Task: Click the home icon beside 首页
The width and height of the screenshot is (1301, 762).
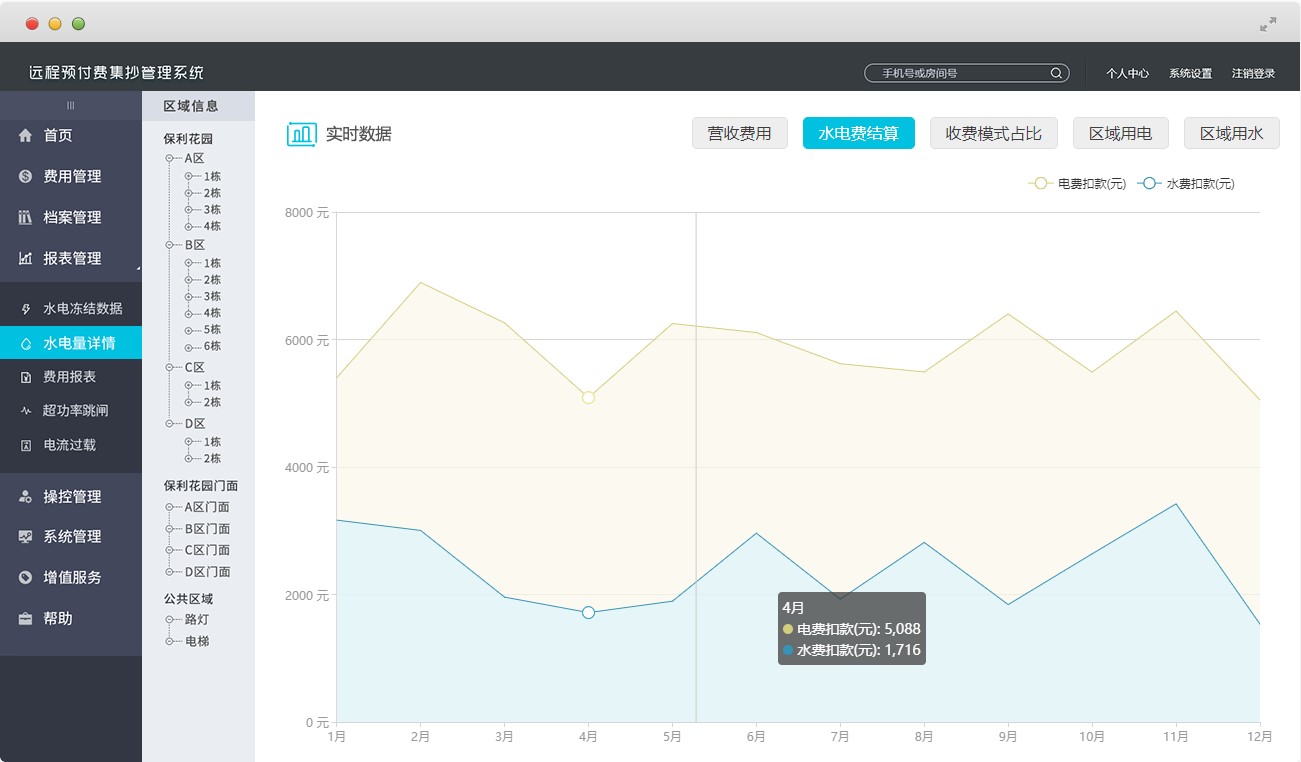Action: 25,135
